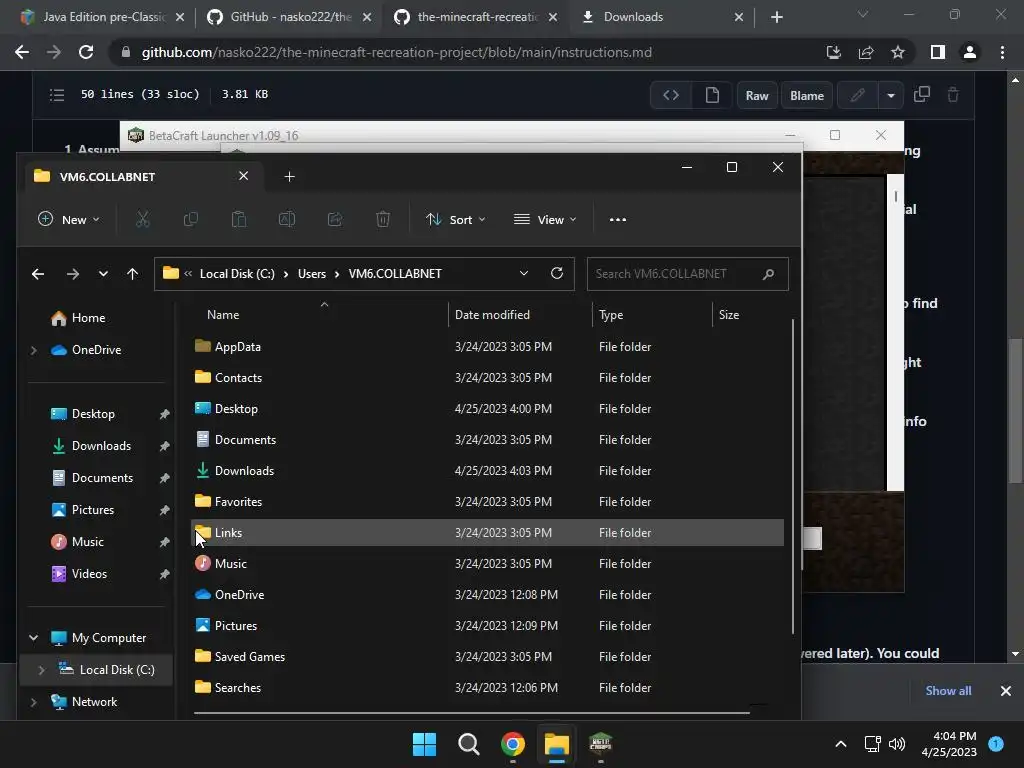This screenshot has width=1024, height=768.
Task: Click the Cut scissors icon in Explorer toolbar
Action: [x=142, y=219]
